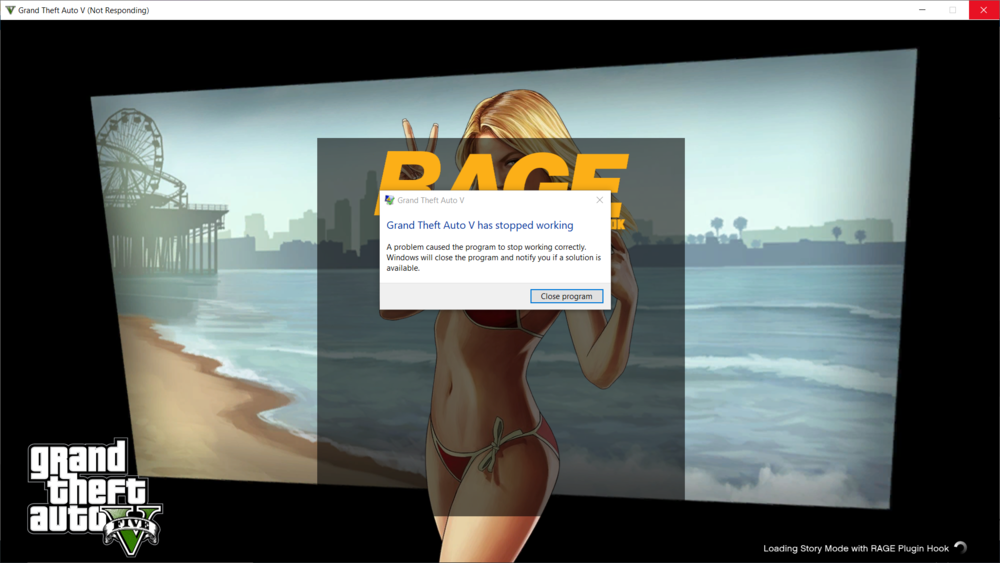
Task: Close the Not Responding game window
Action: [984, 10]
